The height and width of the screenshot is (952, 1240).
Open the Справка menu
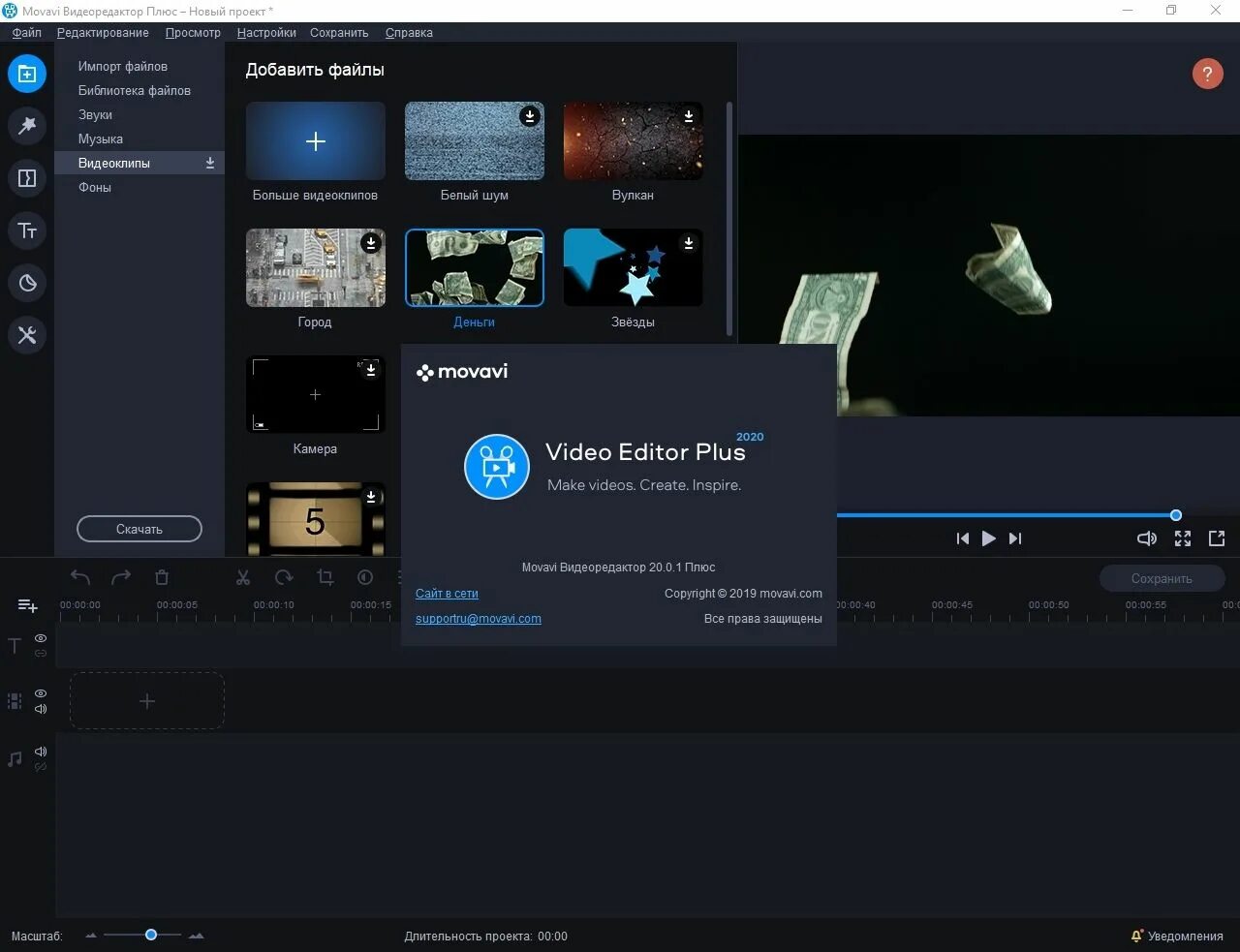click(409, 33)
